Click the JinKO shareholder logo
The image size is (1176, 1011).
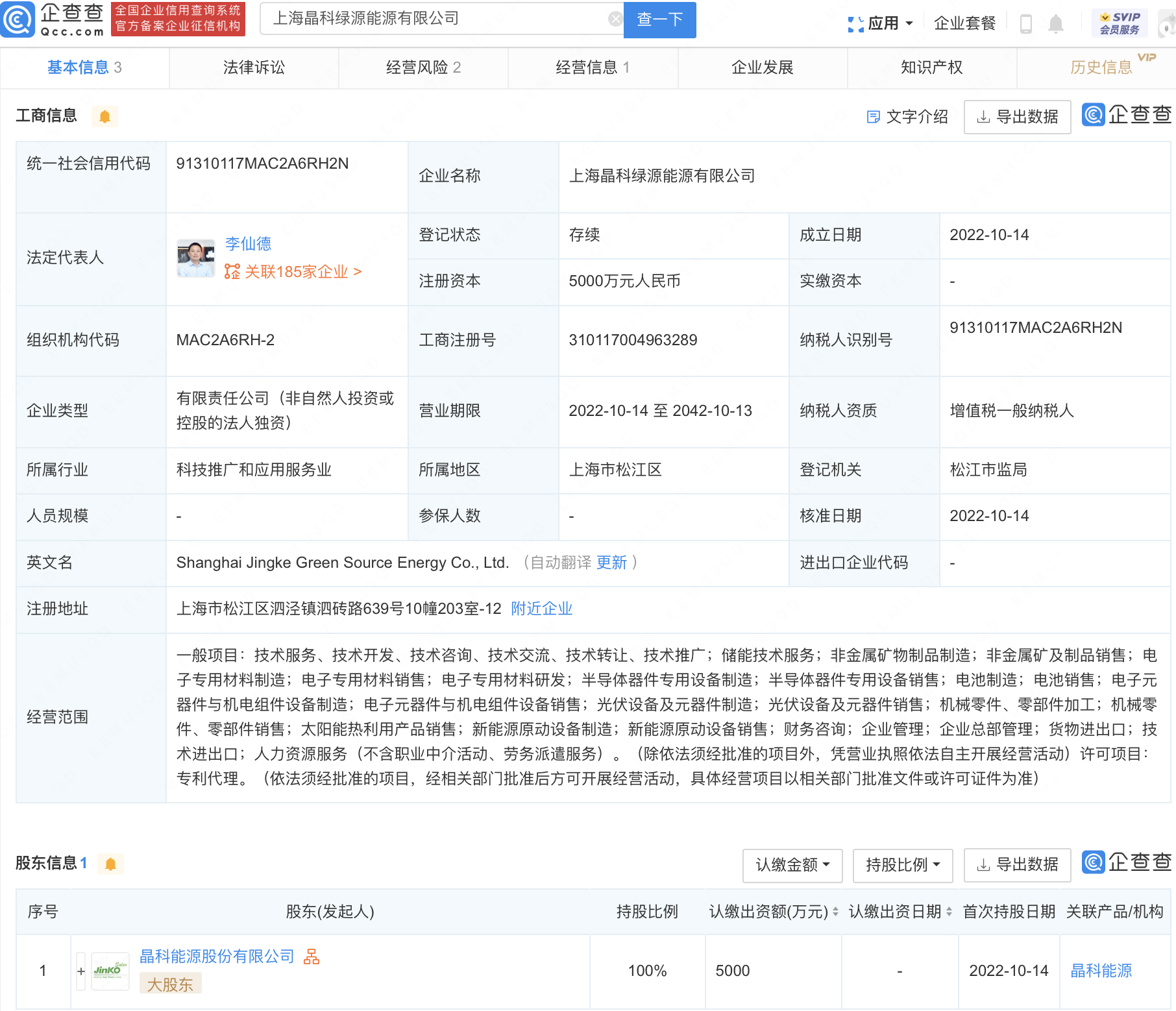pos(110,971)
